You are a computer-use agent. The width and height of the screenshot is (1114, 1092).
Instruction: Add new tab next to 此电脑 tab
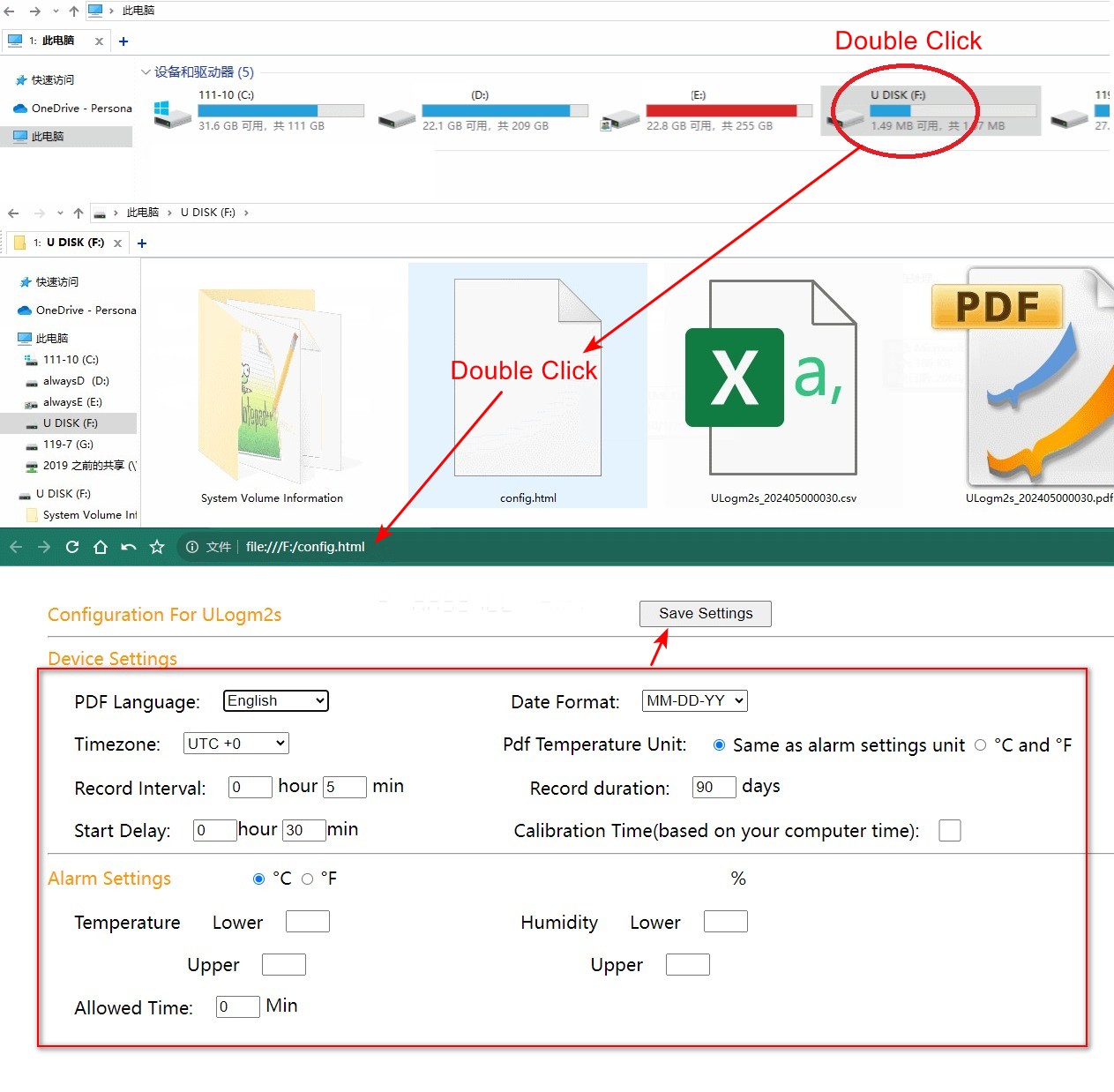[123, 41]
